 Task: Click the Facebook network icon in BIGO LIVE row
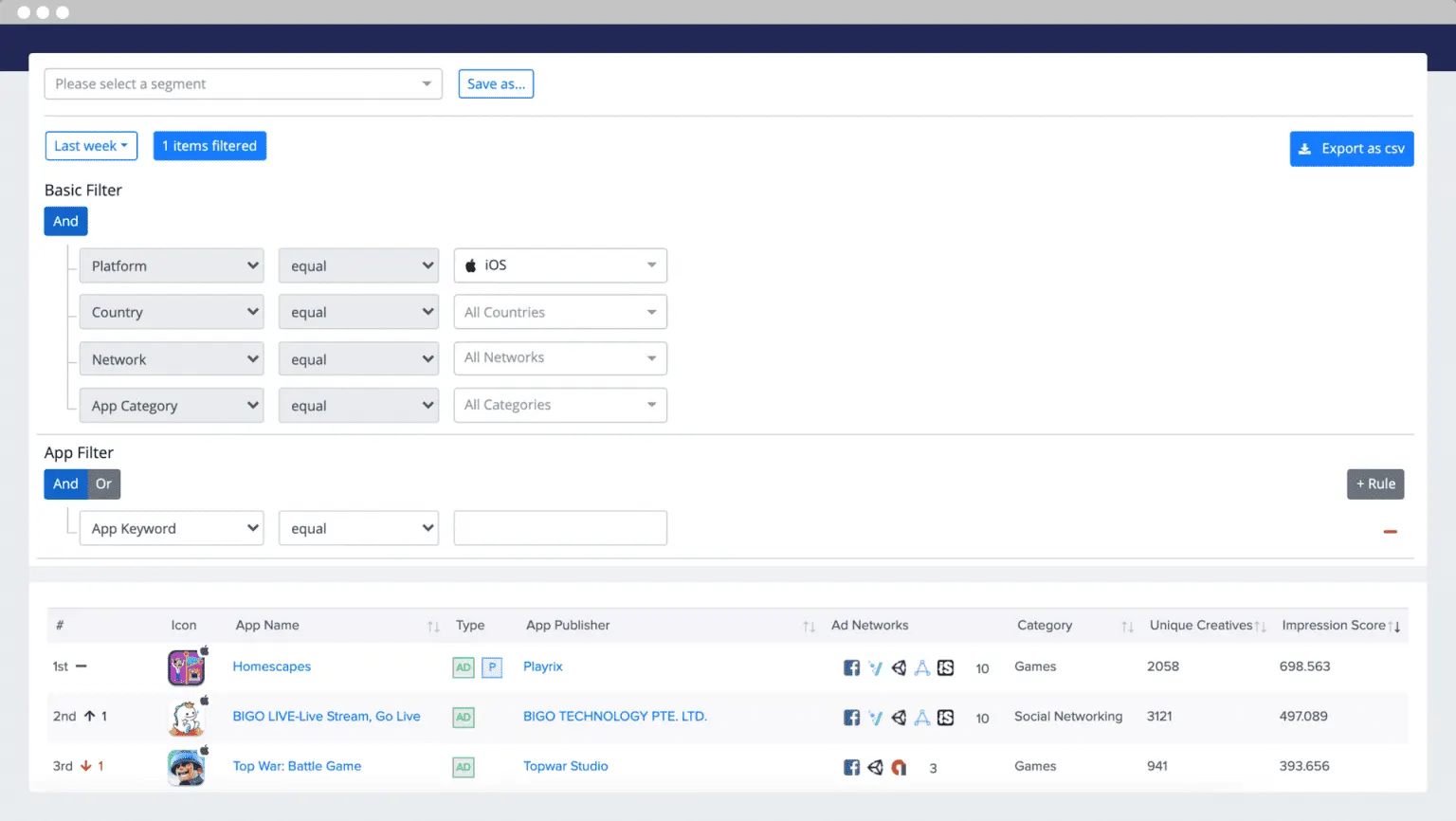pos(851,718)
